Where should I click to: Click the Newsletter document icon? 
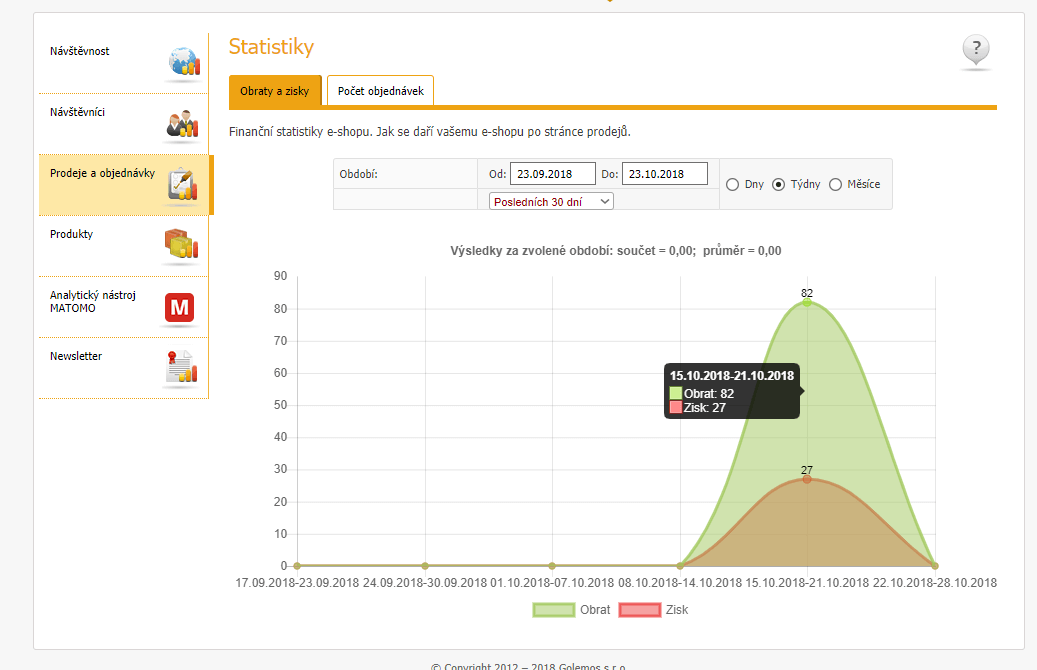(x=181, y=367)
